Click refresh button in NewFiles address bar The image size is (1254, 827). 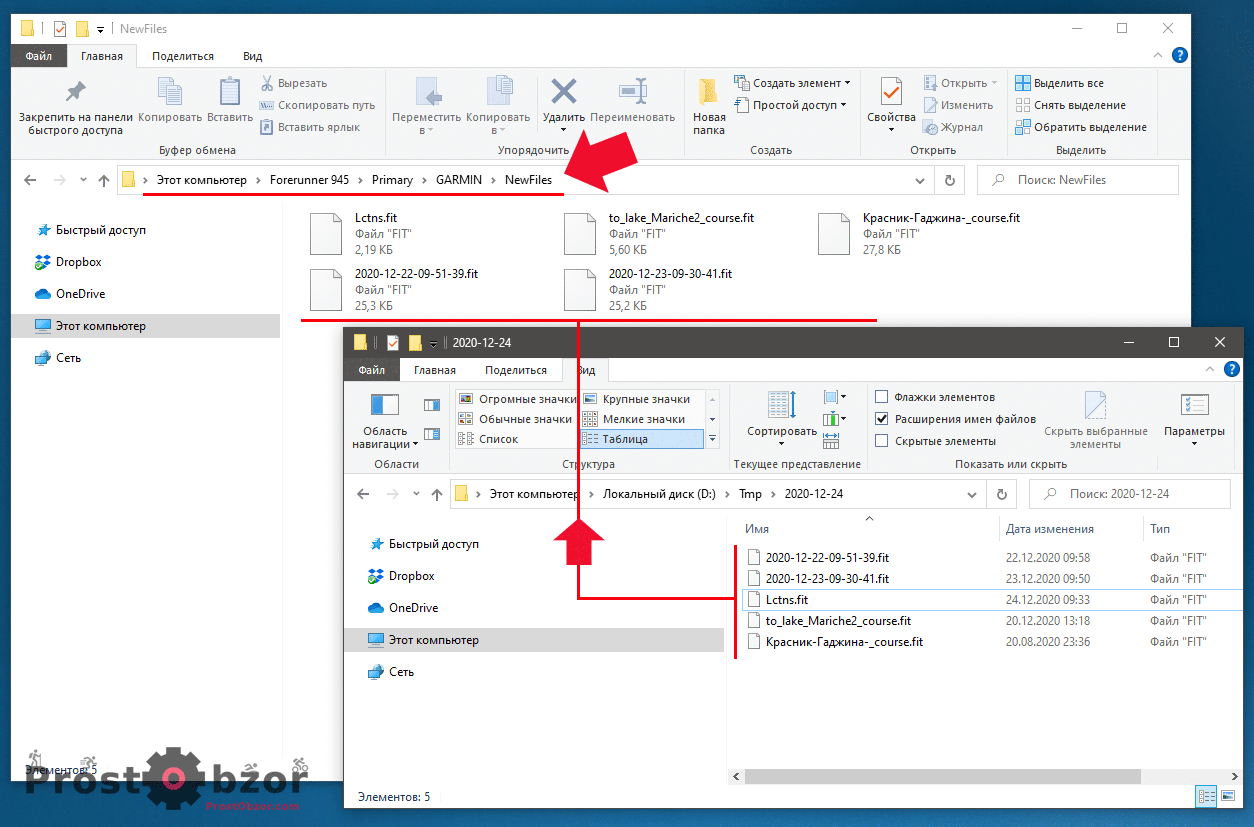click(x=949, y=180)
